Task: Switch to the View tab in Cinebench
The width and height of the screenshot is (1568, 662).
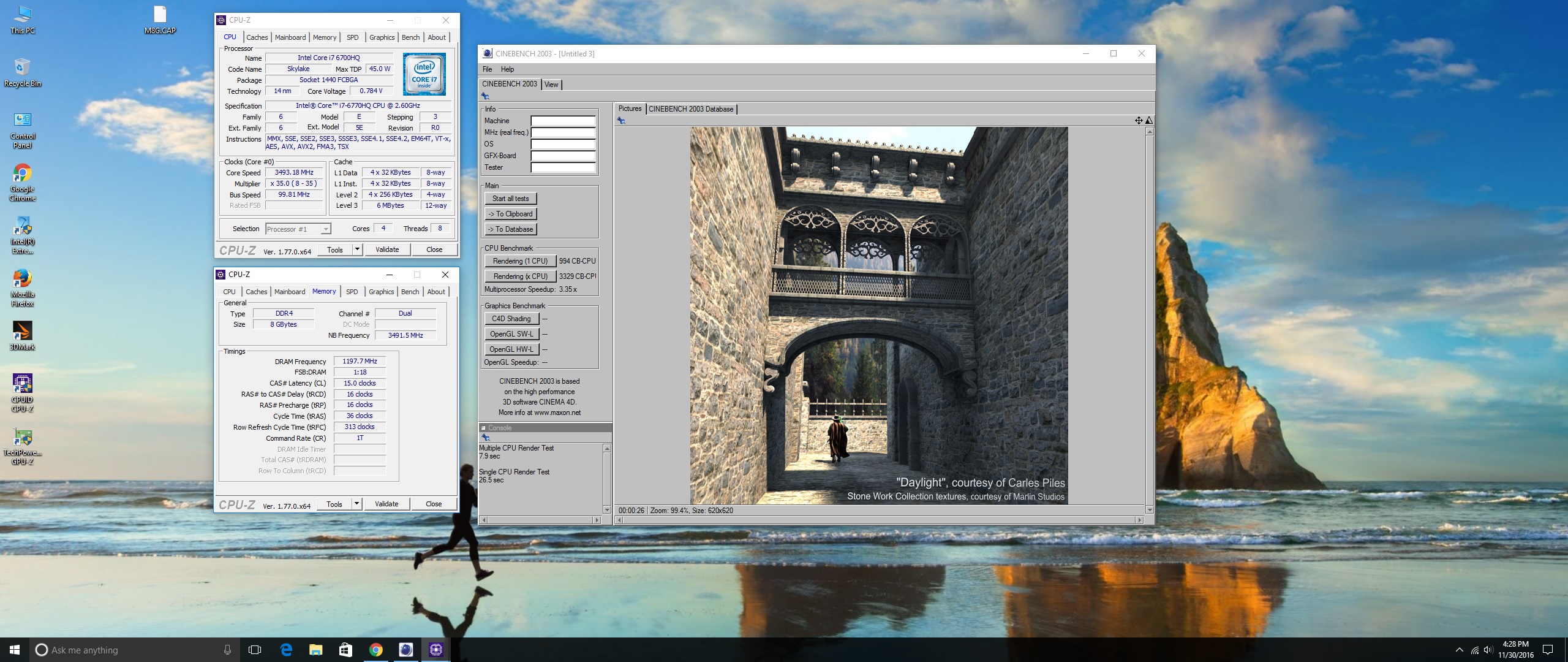Action: [551, 85]
